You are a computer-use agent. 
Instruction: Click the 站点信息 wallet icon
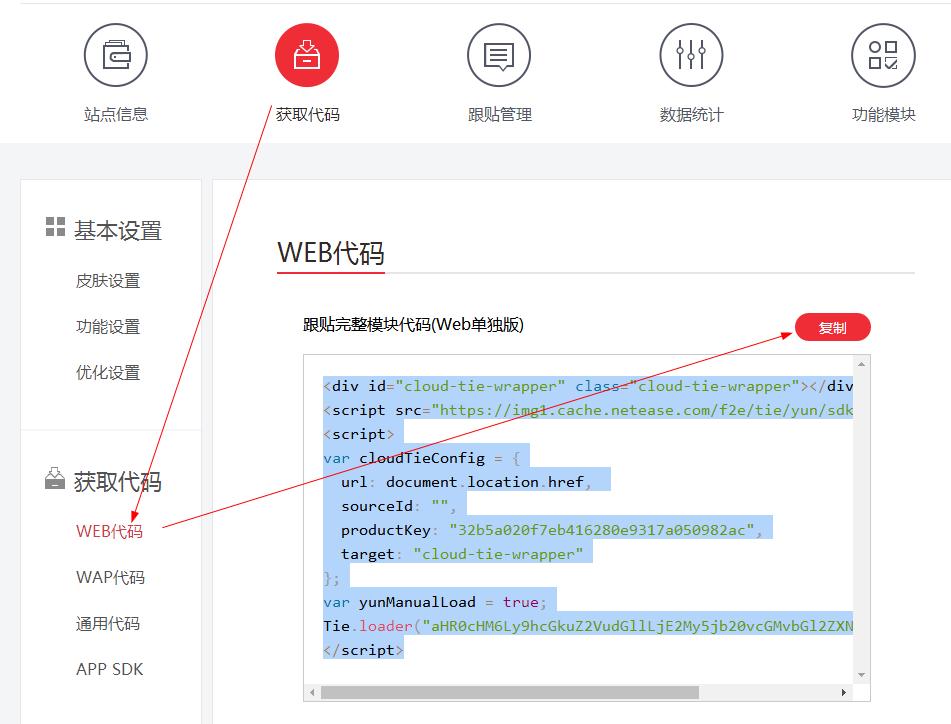click(x=116, y=55)
